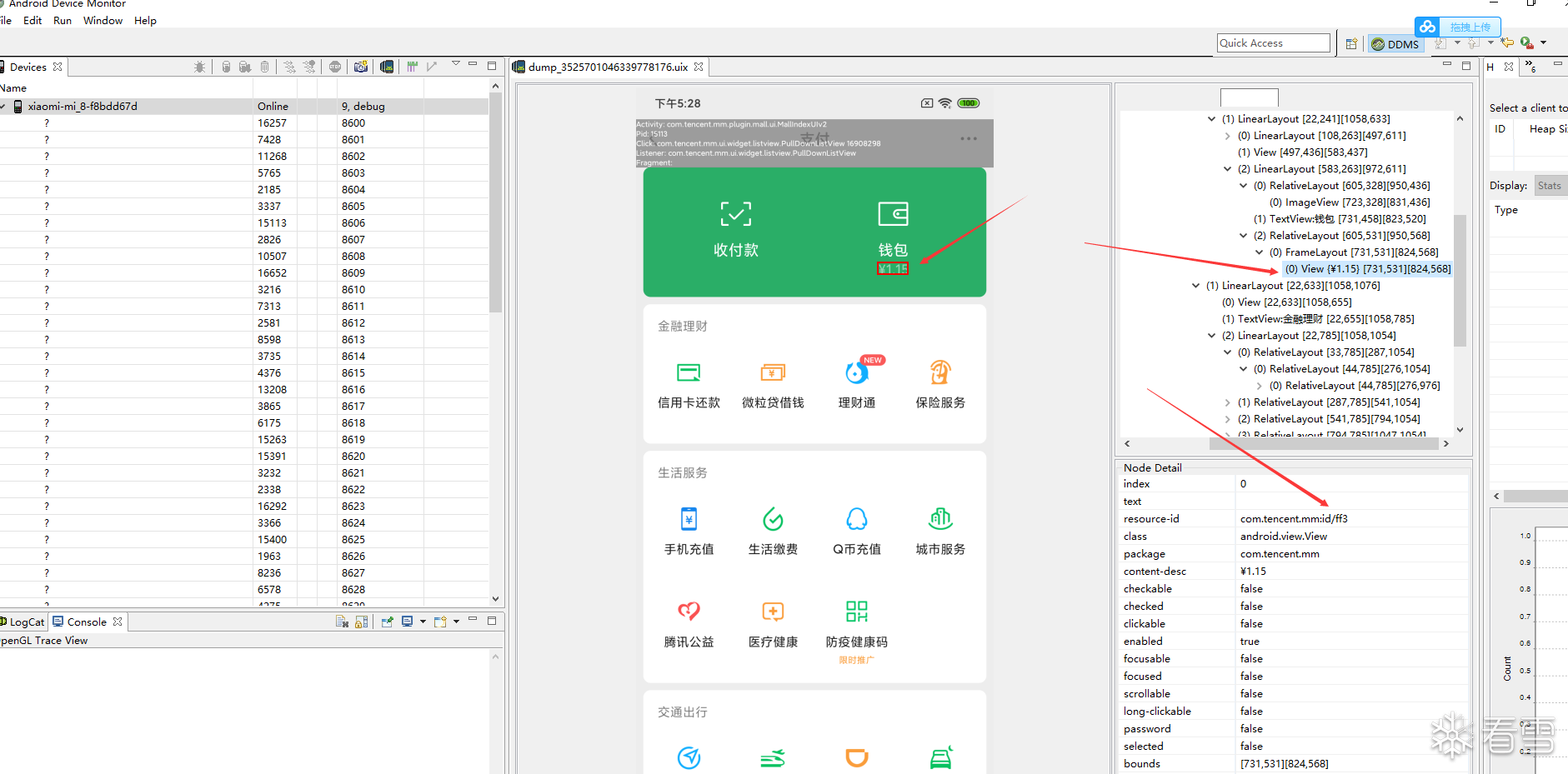Click the Pin Console icon

click(387, 622)
